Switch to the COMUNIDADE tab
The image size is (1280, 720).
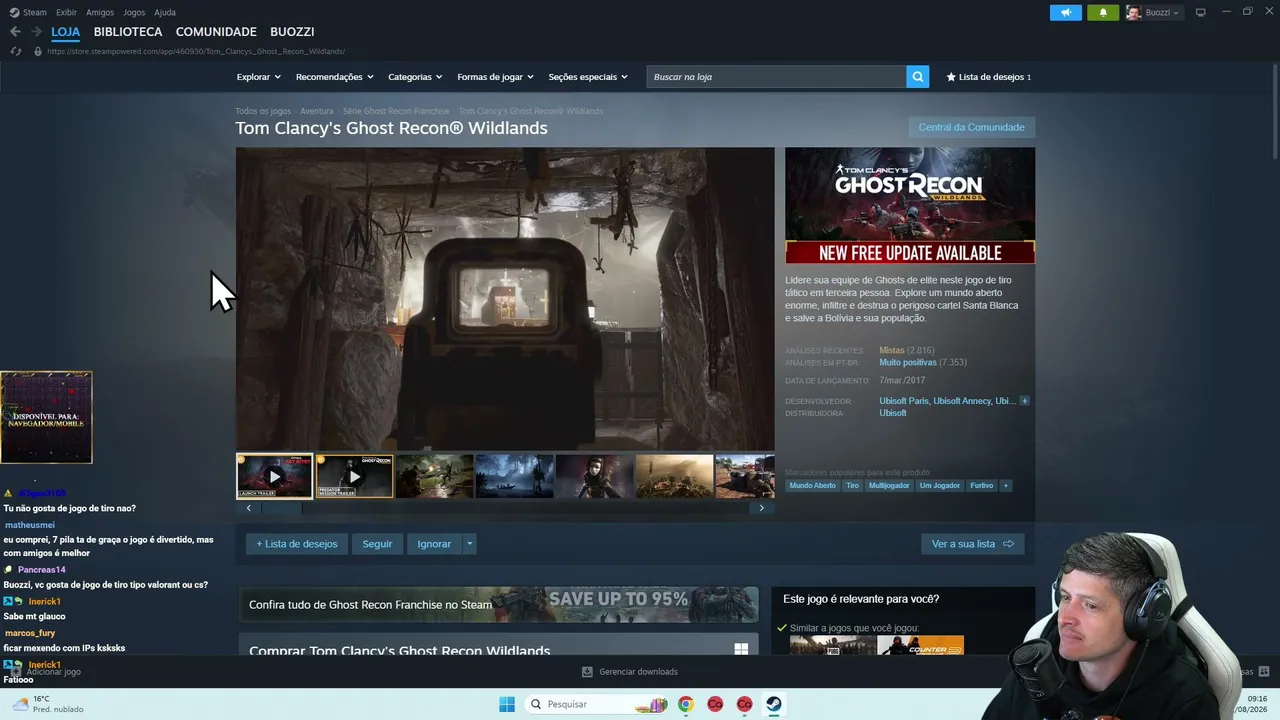tap(216, 32)
